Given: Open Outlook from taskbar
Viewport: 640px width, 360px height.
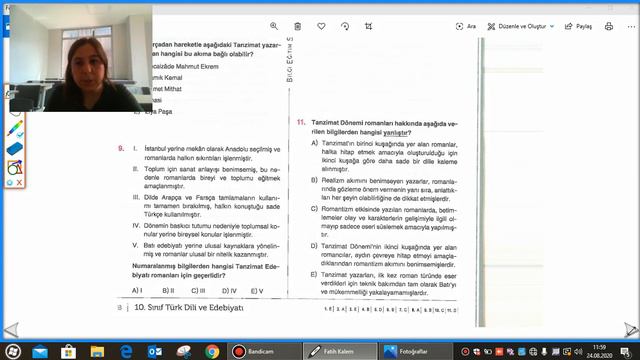Looking at the screenshot, I should coord(155,351).
